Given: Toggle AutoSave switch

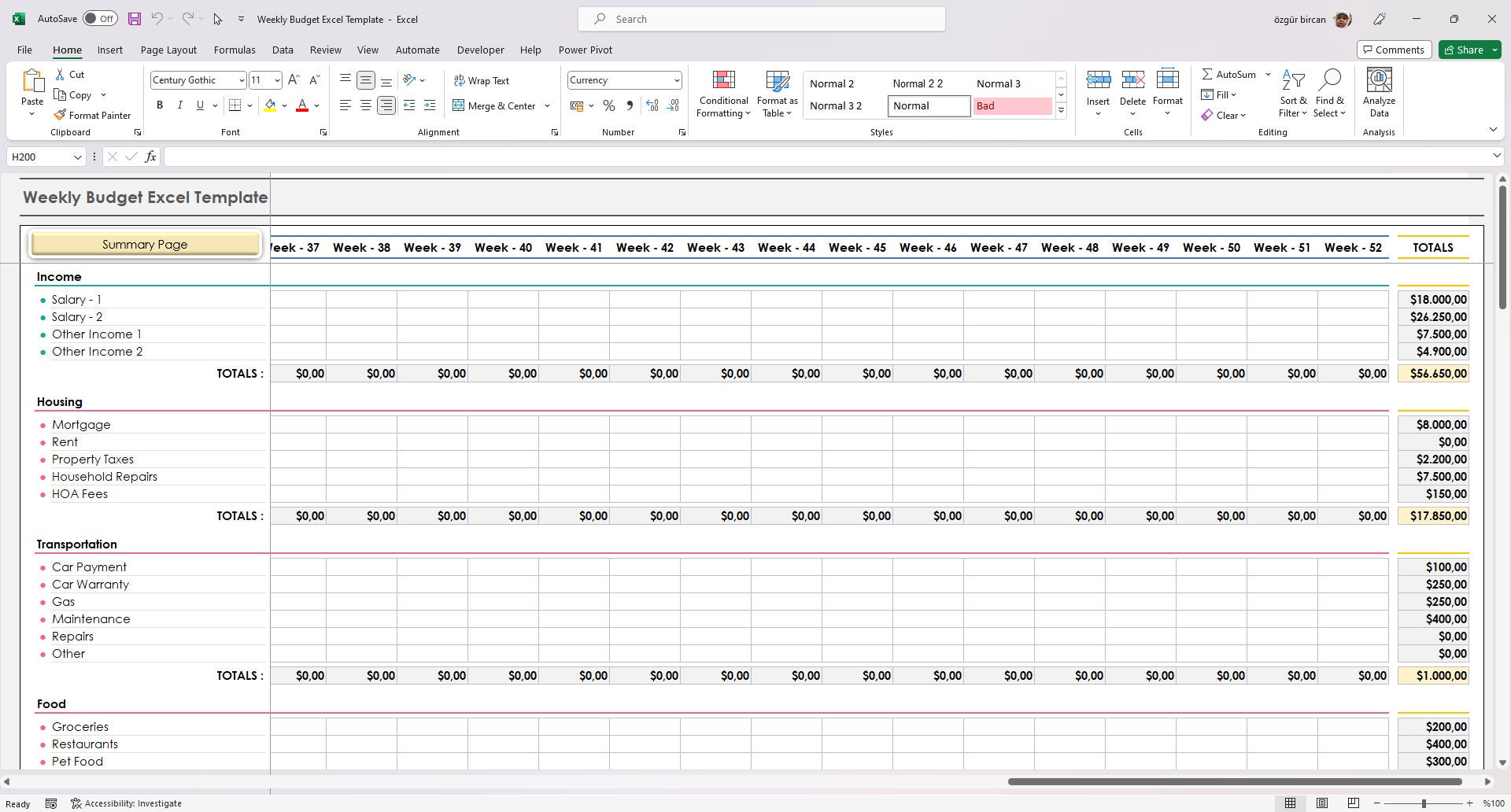Looking at the screenshot, I should (100, 19).
